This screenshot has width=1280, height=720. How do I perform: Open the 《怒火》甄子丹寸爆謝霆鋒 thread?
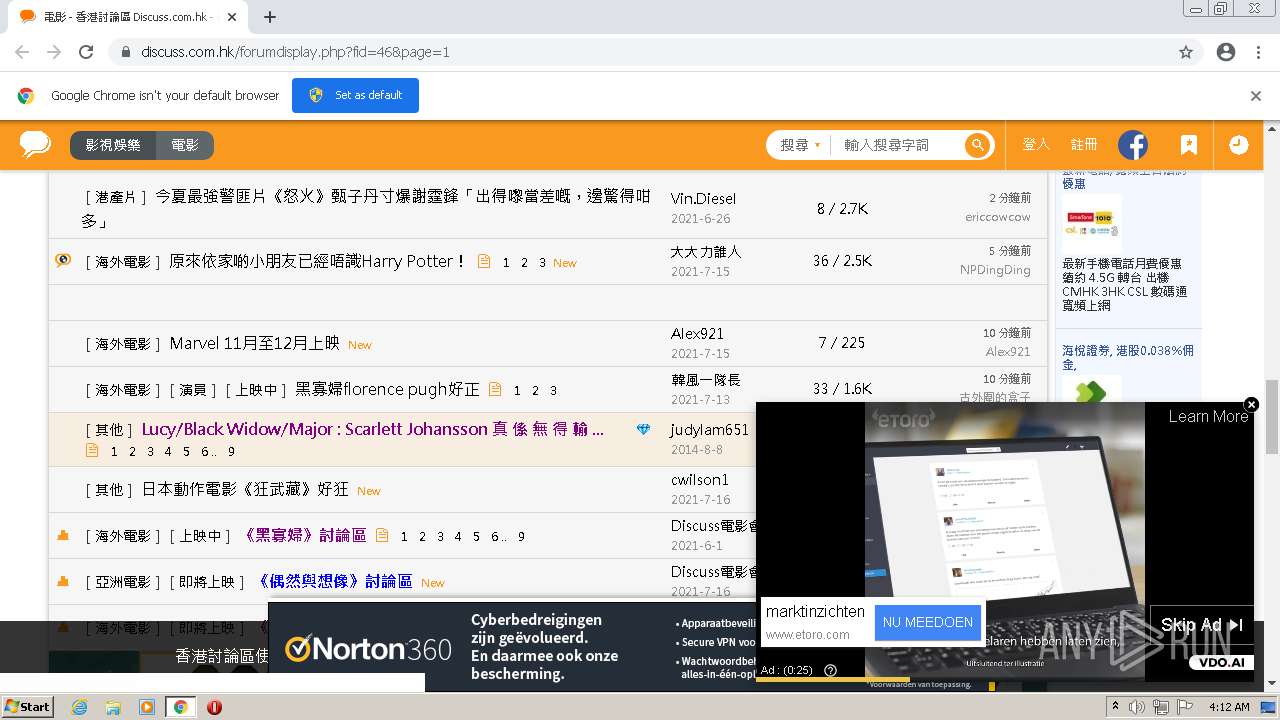tap(366, 208)
